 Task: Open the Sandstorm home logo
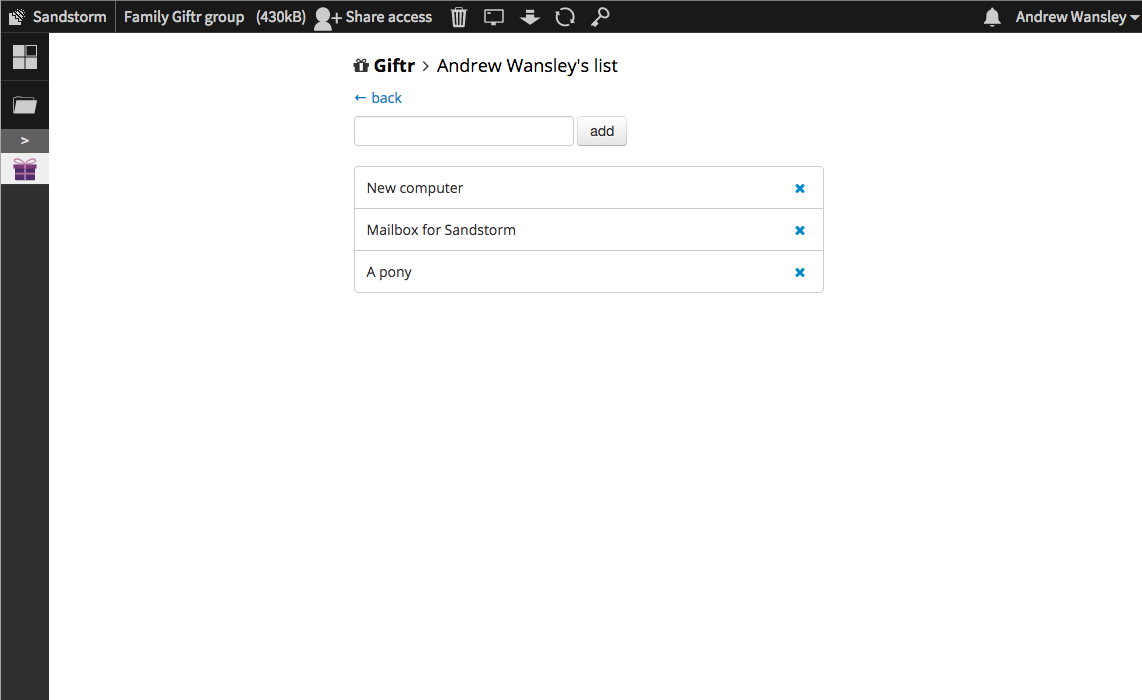pyautogui.click(x=58, y=17)
